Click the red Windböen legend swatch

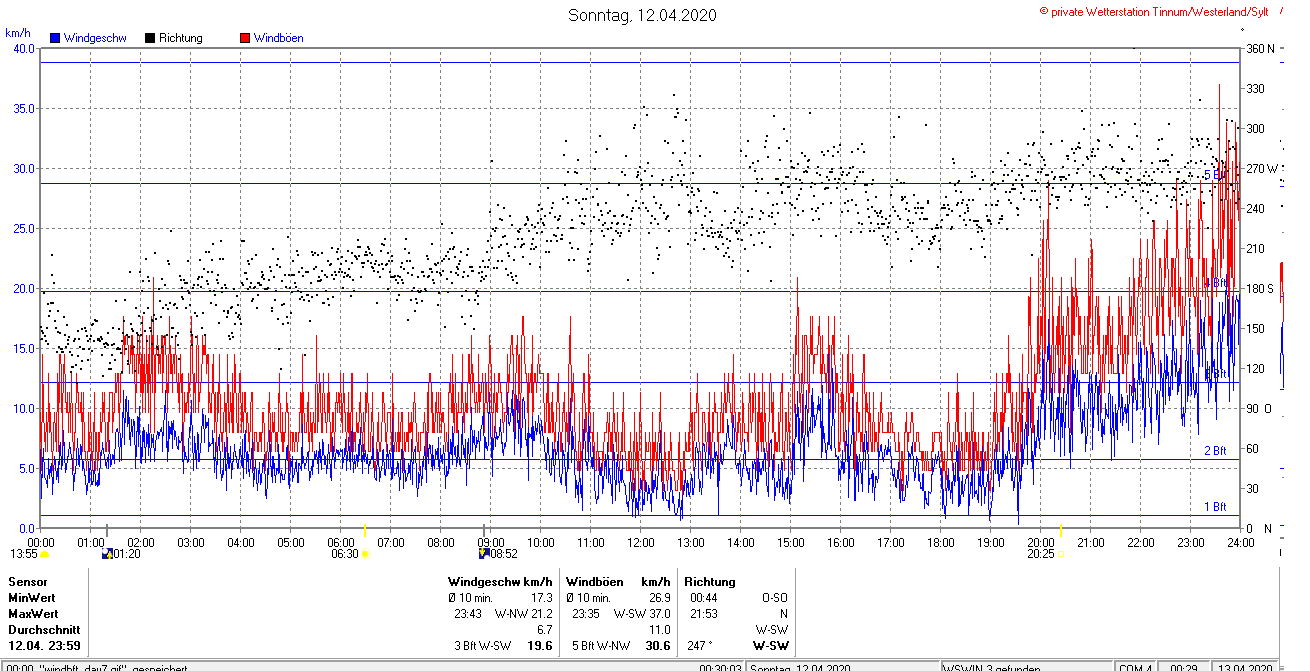245,38
